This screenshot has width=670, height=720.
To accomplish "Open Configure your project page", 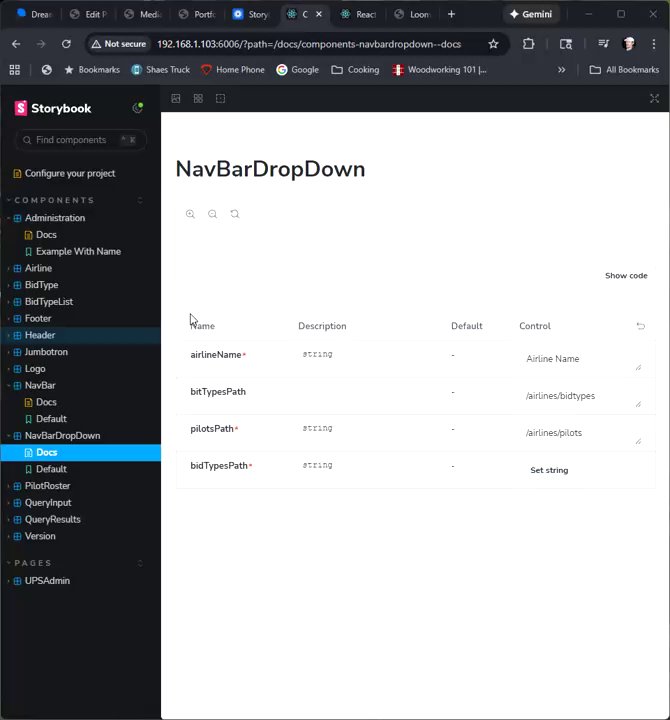I will pyautogui.click(x=70, y=174).
